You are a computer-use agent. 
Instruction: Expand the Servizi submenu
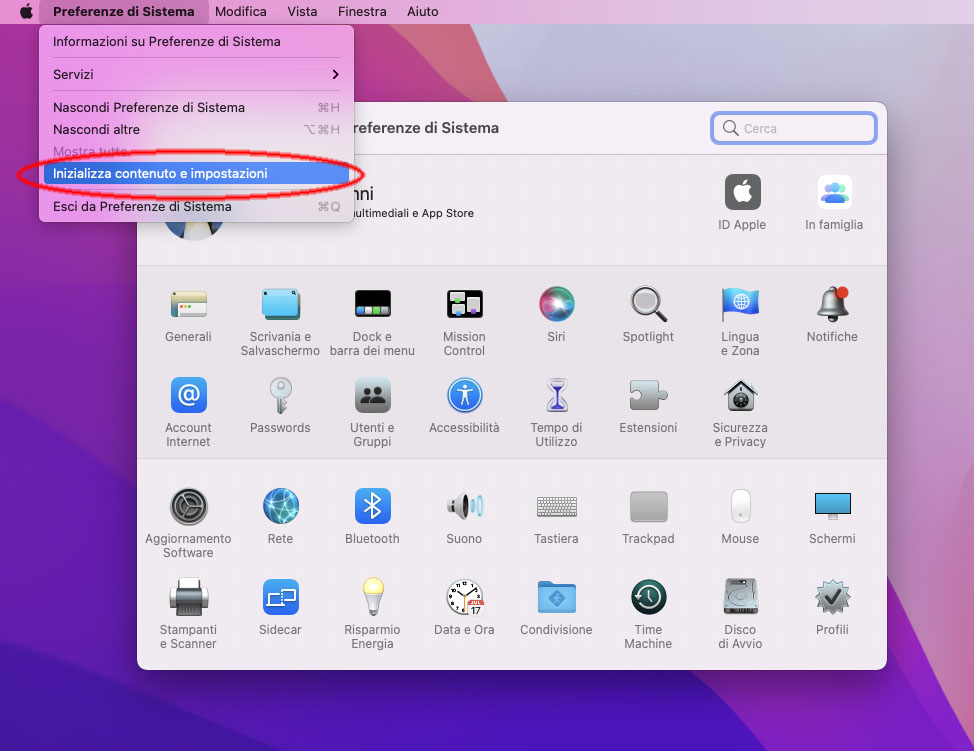(196, 75)
